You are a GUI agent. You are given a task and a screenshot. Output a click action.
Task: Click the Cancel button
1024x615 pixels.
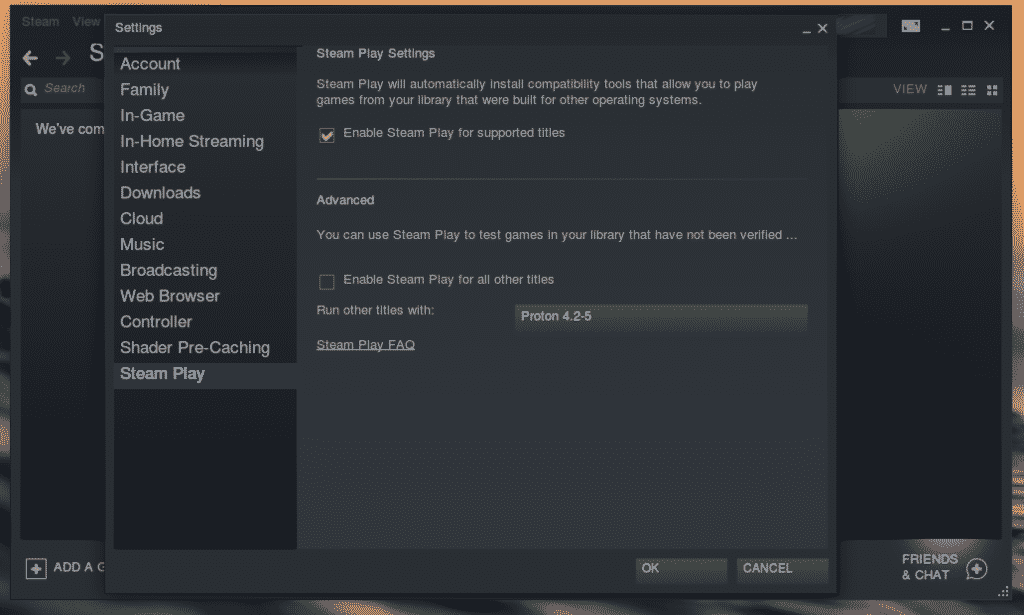click(x=782, y=569)
